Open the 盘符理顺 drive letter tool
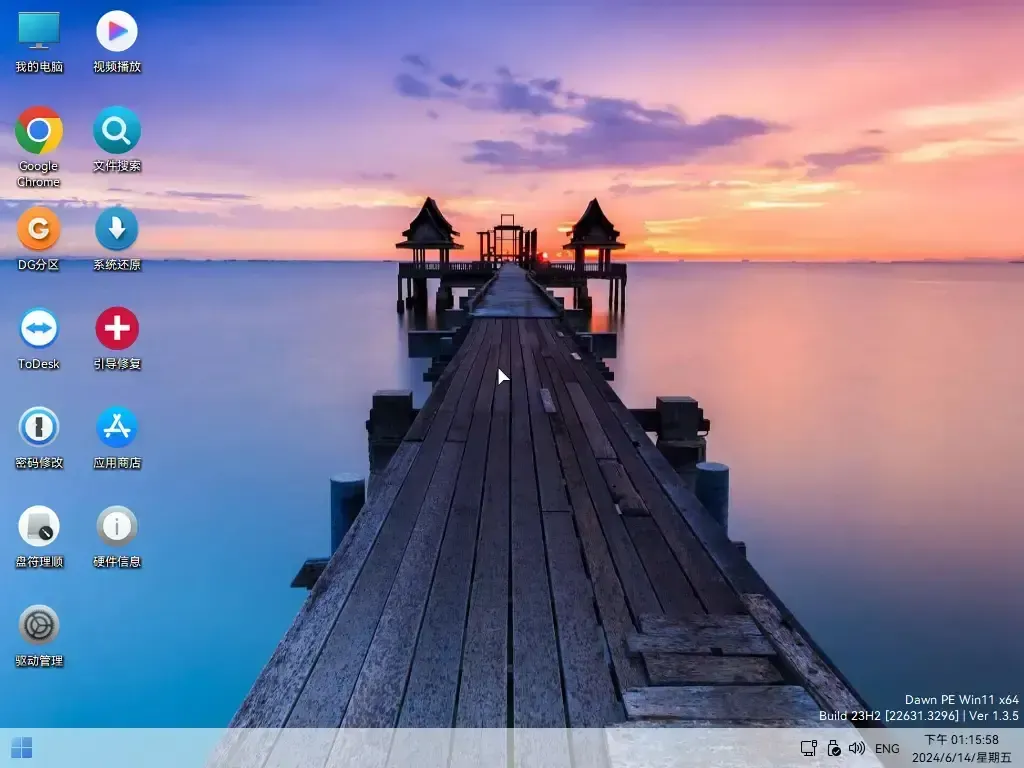The height and width of the screenshot is (768, 1024). (x=38, y=527)
